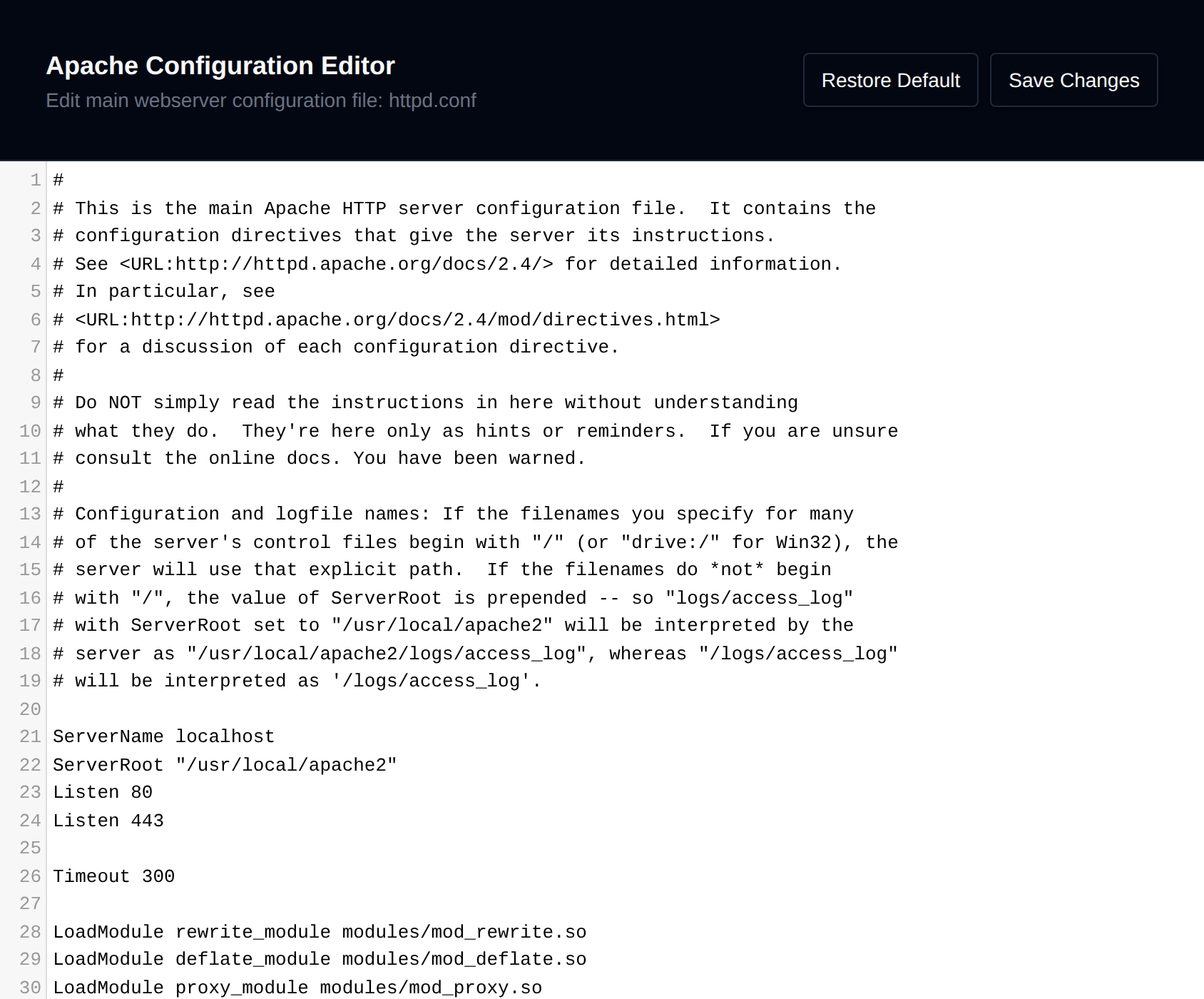Click "will be interpreted as '/logs/access_log'" line

coord(297,681)
